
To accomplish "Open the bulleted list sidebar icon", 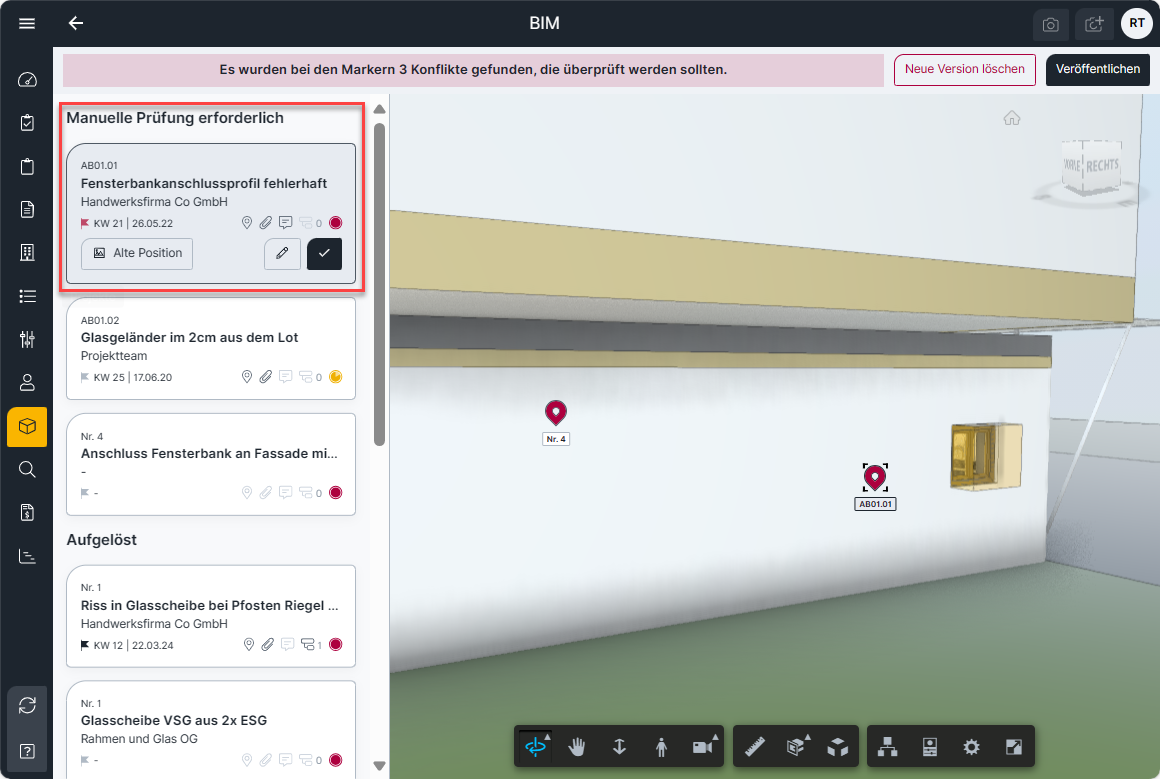I will (x=27, y=296).
